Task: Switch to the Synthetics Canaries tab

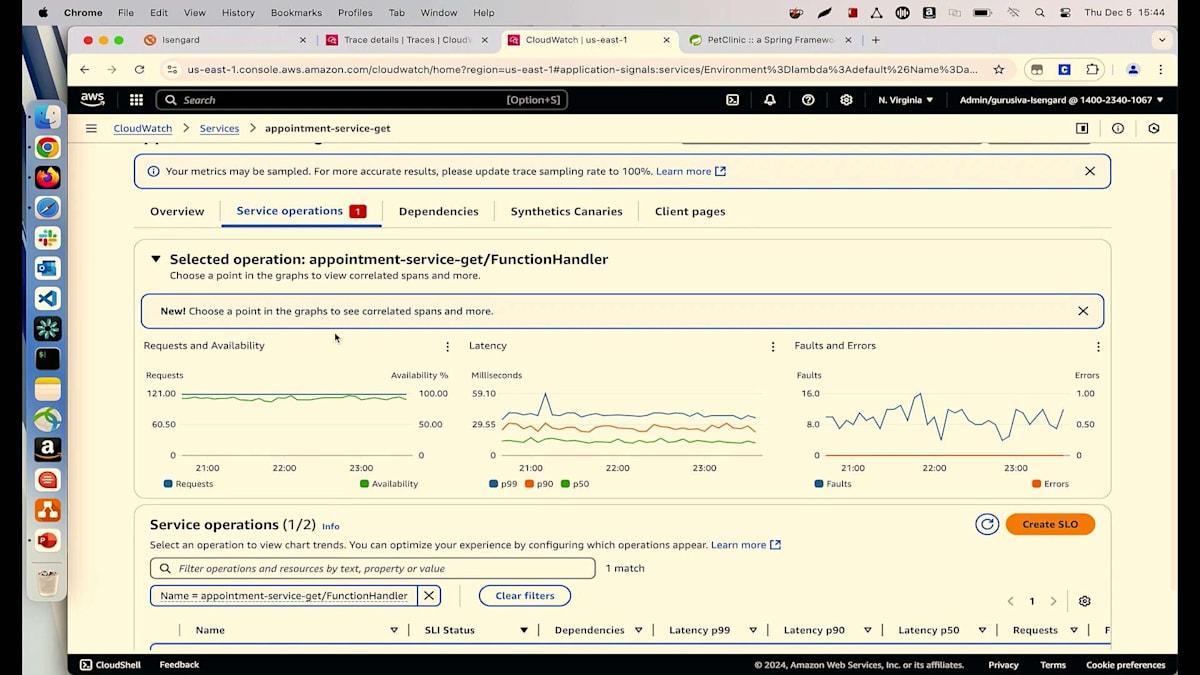Action: (566, 211)
